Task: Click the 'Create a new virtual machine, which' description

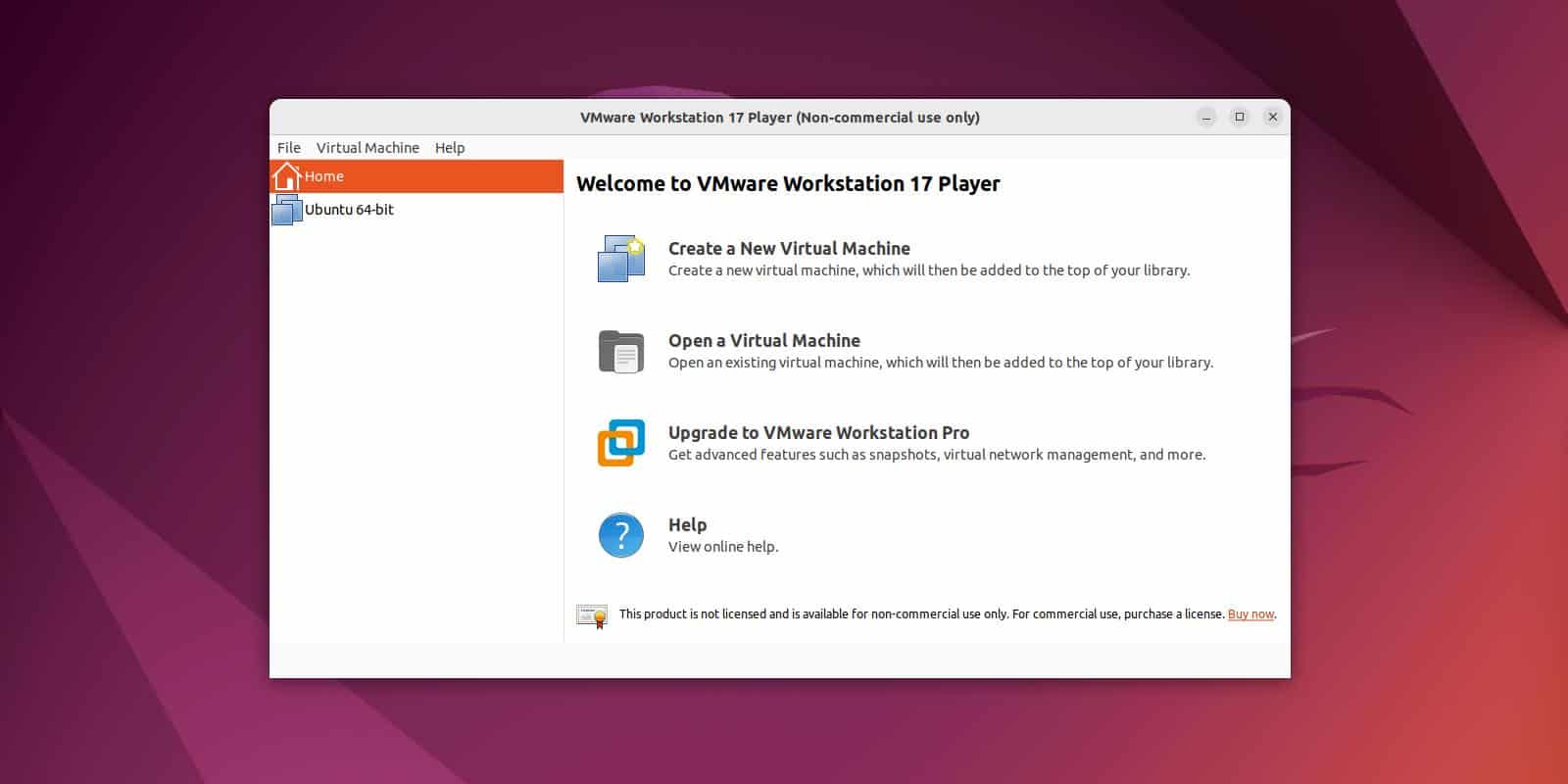Action: [x=929, y=270]
